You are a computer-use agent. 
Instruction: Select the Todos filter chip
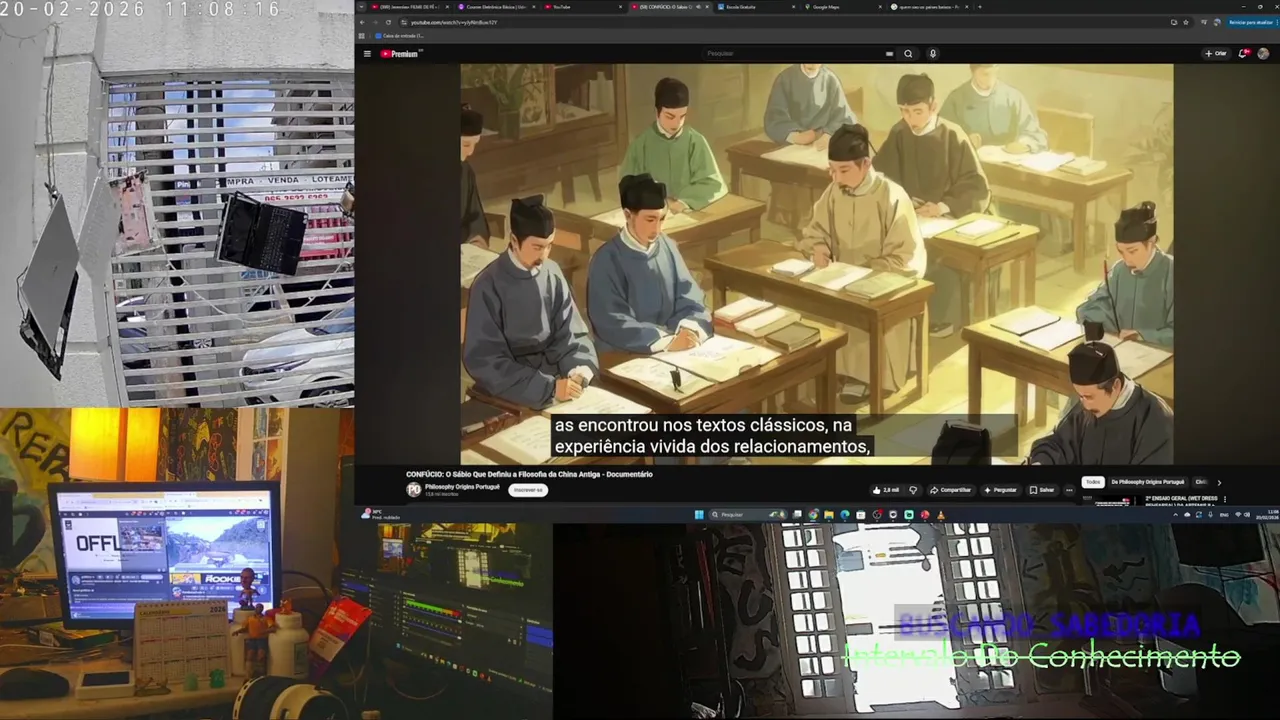[1093, 482]
